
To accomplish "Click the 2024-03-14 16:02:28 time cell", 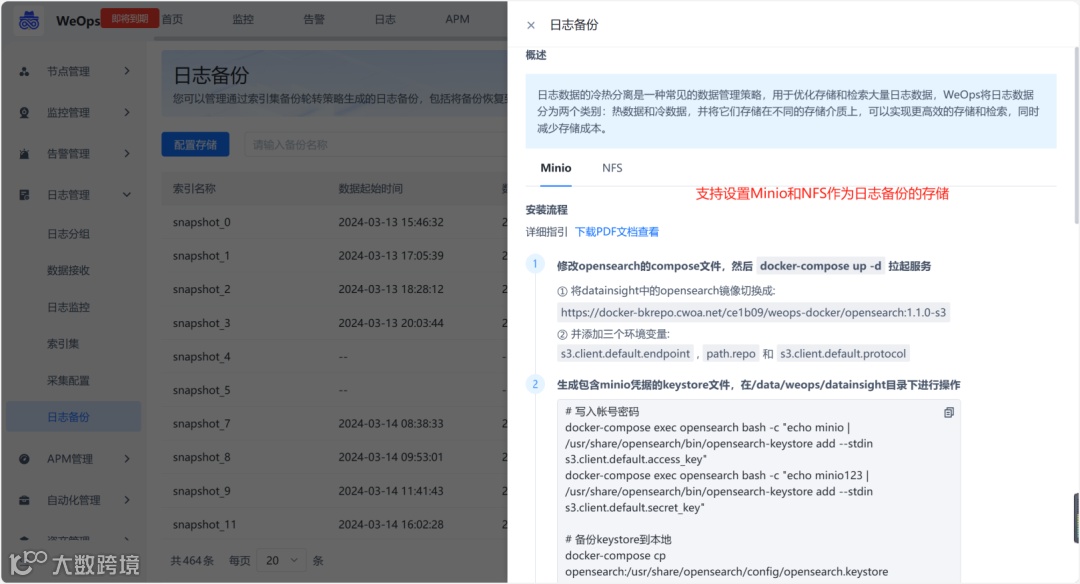I will (391, 525).
